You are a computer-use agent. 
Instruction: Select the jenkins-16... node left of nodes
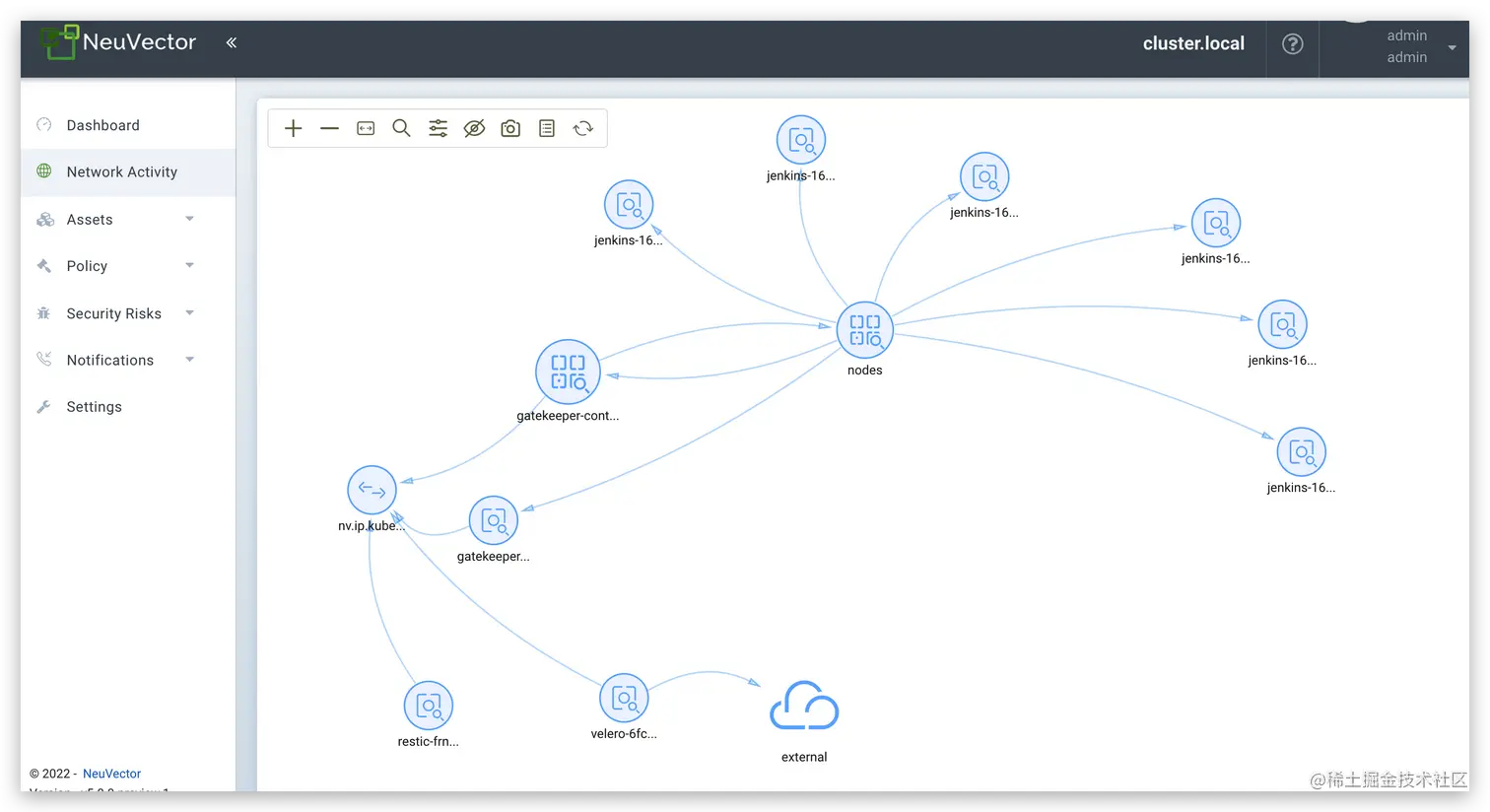pyautogui.click(x=629, y=205)
